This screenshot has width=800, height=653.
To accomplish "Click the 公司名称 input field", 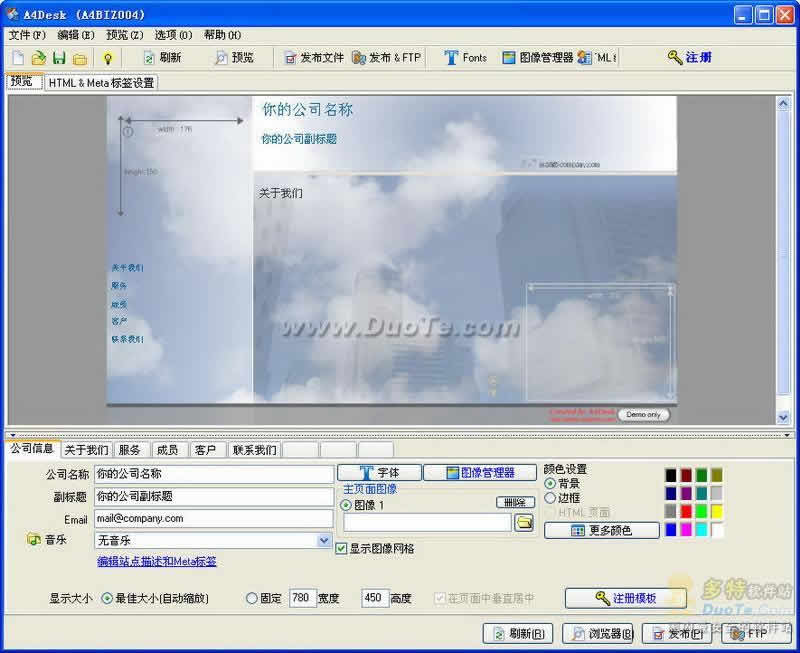I will pyautogui.click(x=214, y=474).
